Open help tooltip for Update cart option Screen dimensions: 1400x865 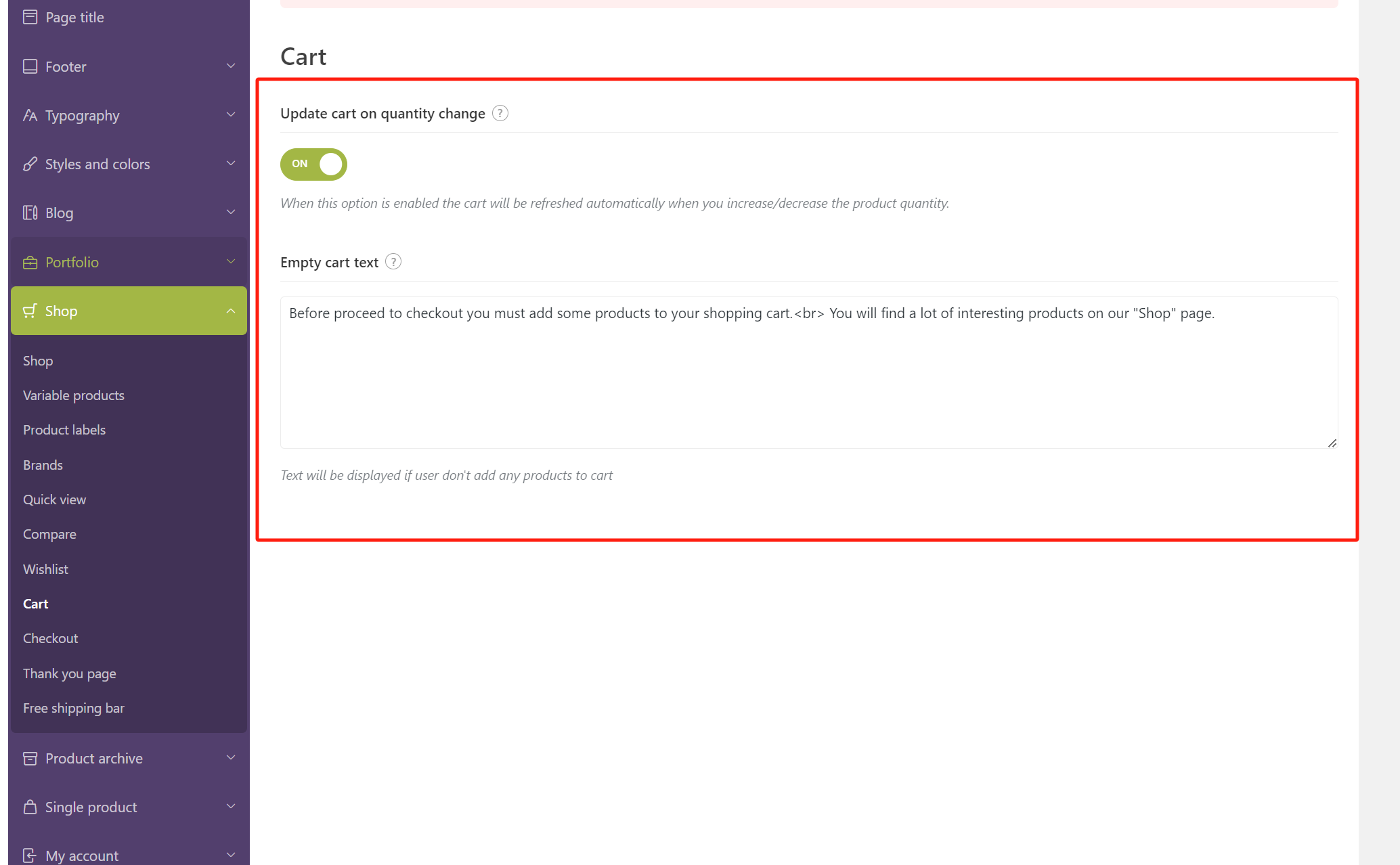click(500, 114)
